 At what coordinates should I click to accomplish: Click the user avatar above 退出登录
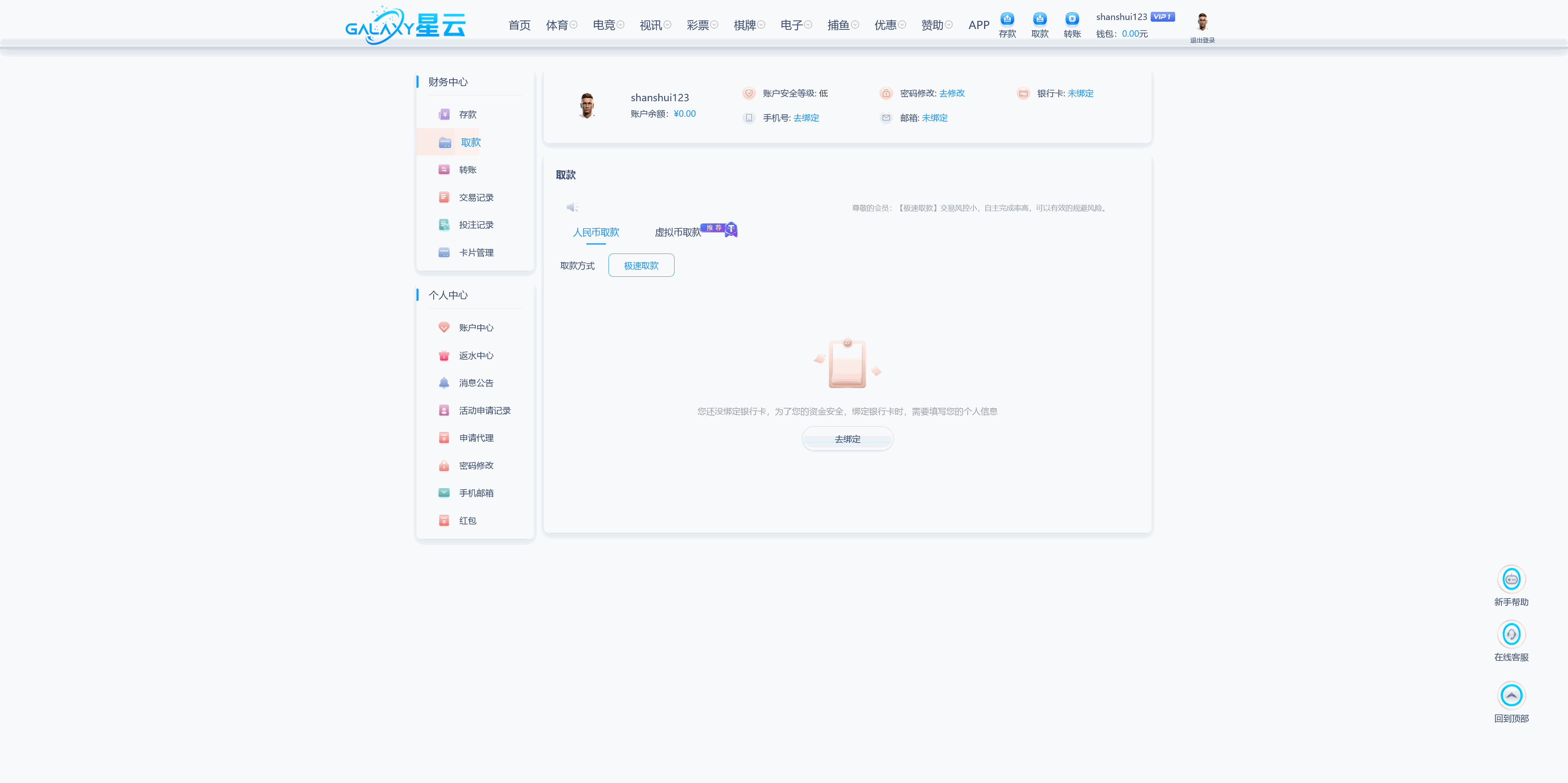(x=1202, y=22)
